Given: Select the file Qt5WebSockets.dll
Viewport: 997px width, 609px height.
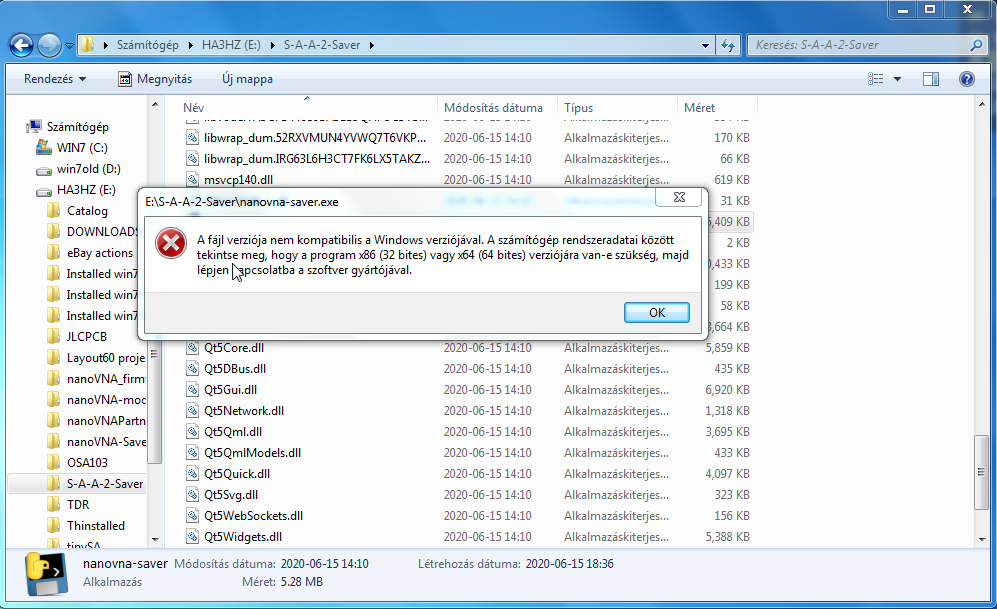Looking at the screenshot, I should point(253,516).
